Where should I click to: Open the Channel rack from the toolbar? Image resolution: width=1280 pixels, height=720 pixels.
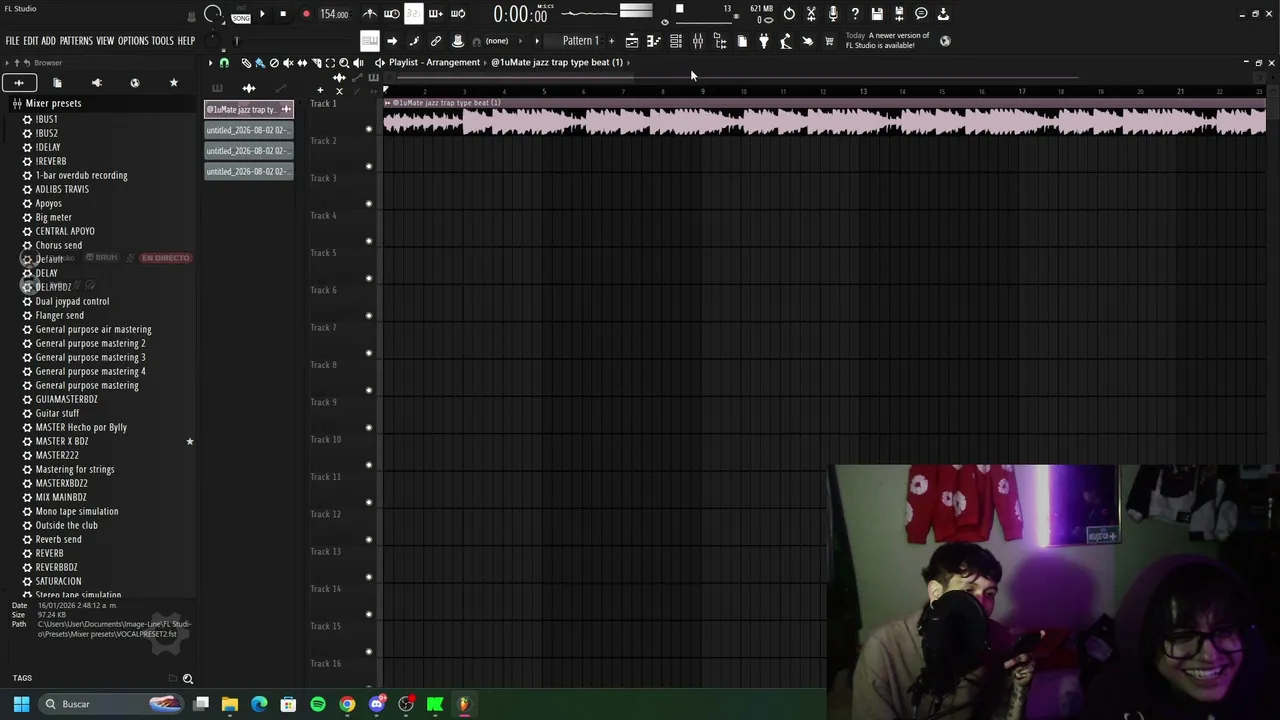click(676, 41)
